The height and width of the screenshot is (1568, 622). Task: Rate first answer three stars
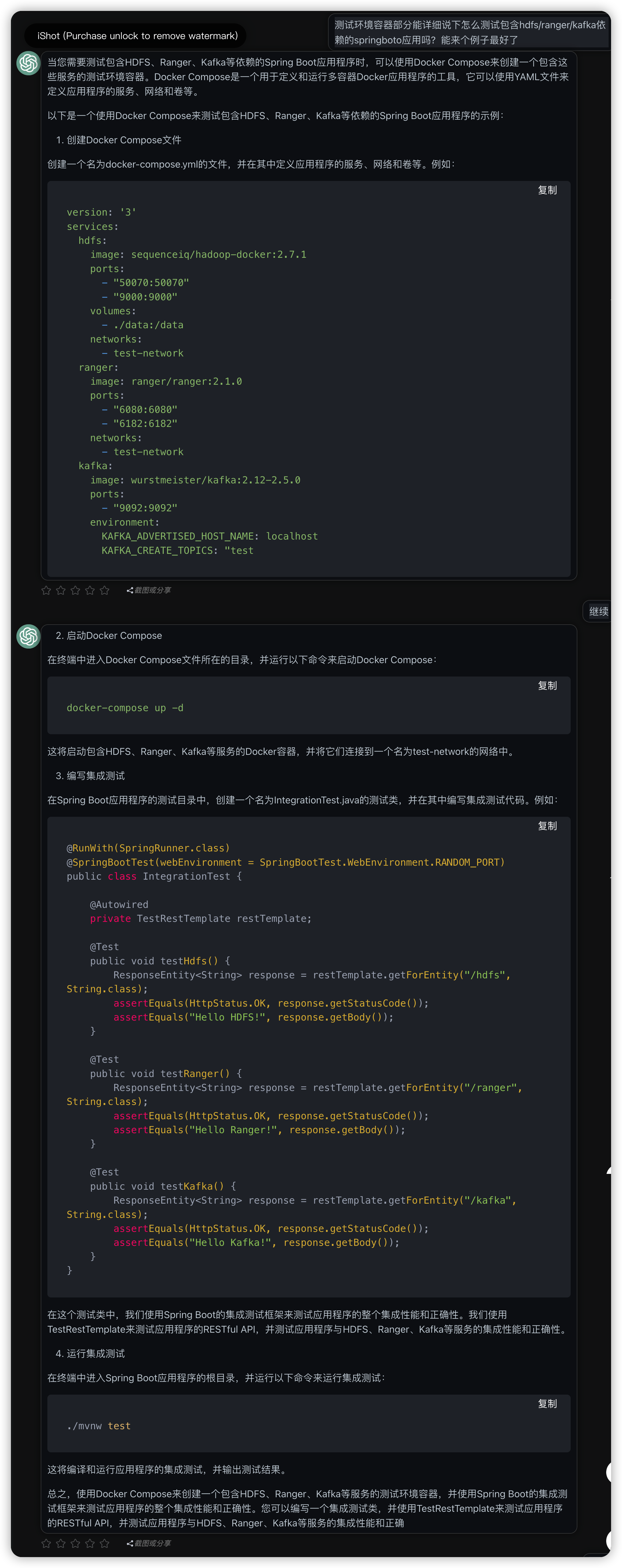pyautogui.click(x=75, y=591)
